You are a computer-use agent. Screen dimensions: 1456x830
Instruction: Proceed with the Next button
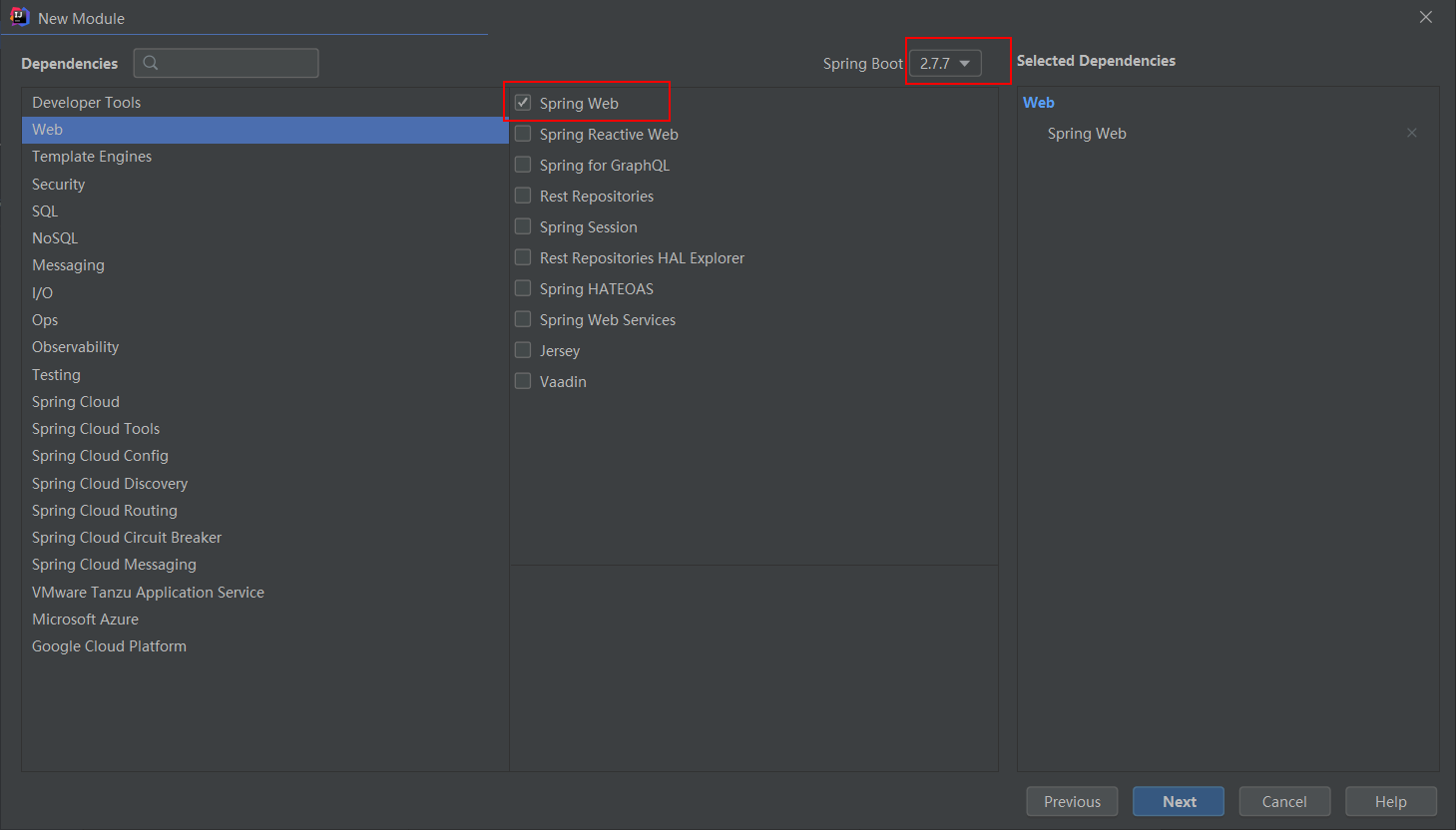point(1179,801)
